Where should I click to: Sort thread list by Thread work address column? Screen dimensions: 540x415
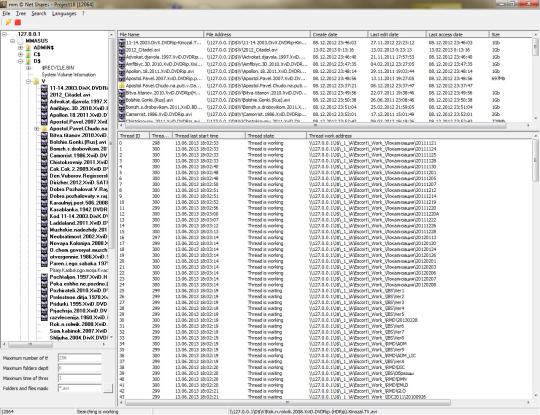419,136
